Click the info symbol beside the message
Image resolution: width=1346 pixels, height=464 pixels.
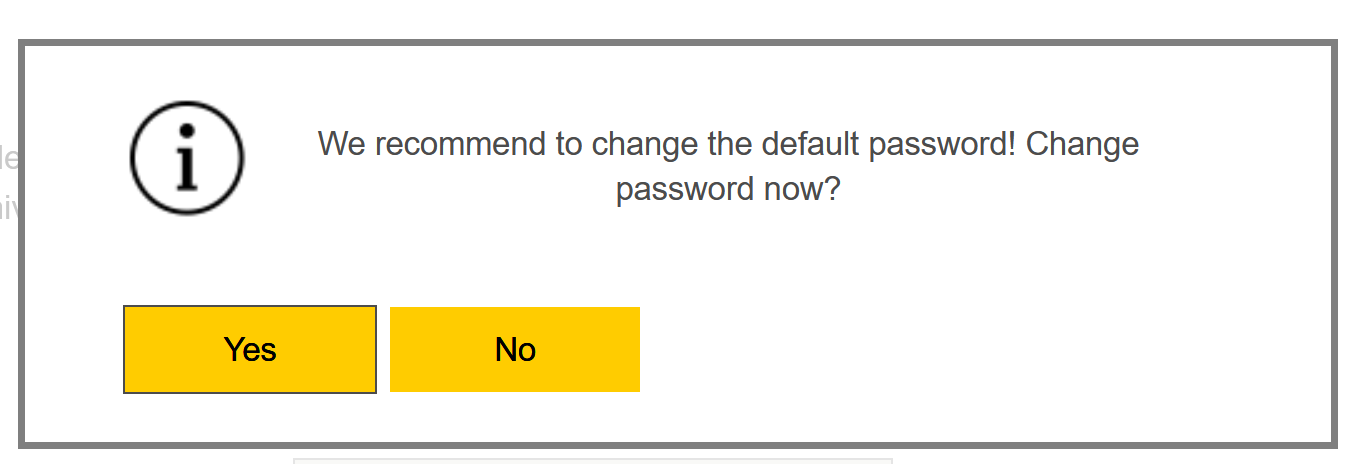click(187, 158)
